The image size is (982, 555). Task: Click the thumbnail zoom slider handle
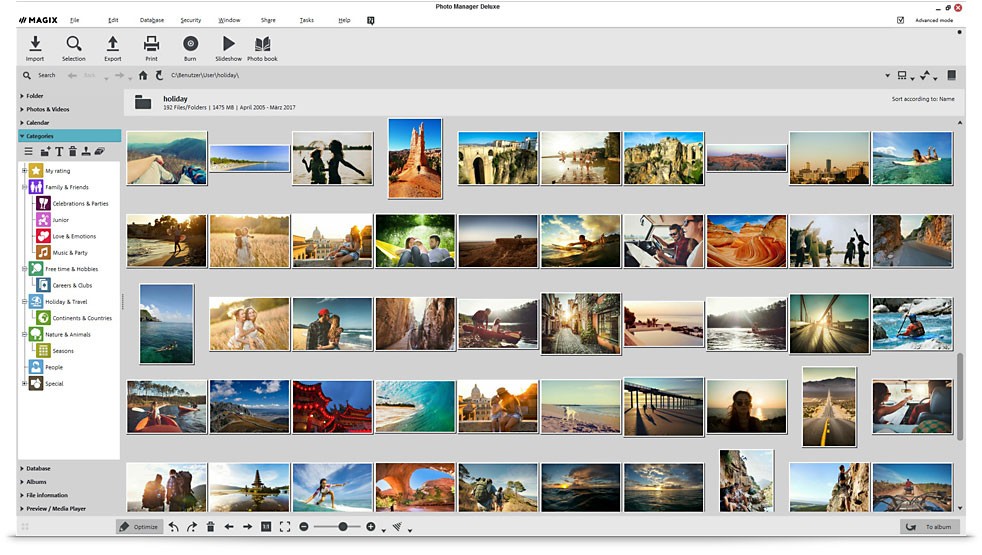[x=343, y=526]
